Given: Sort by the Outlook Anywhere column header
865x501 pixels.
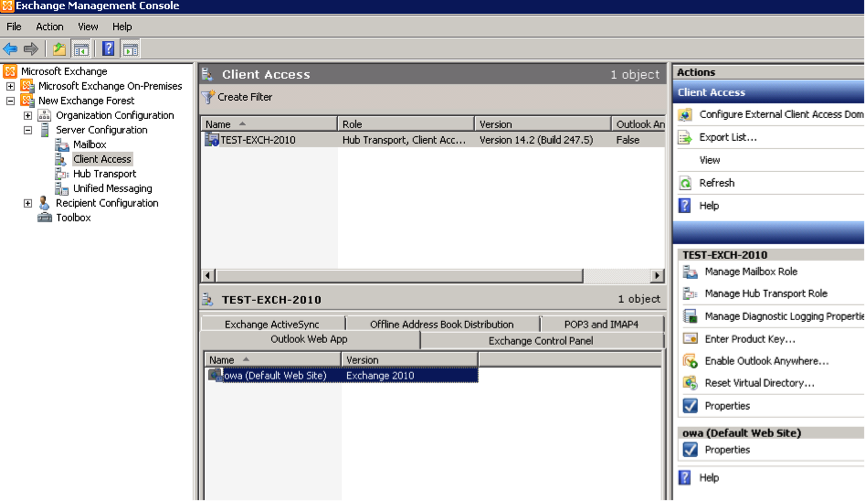Looking at the screenshot, I should [638, 124].
